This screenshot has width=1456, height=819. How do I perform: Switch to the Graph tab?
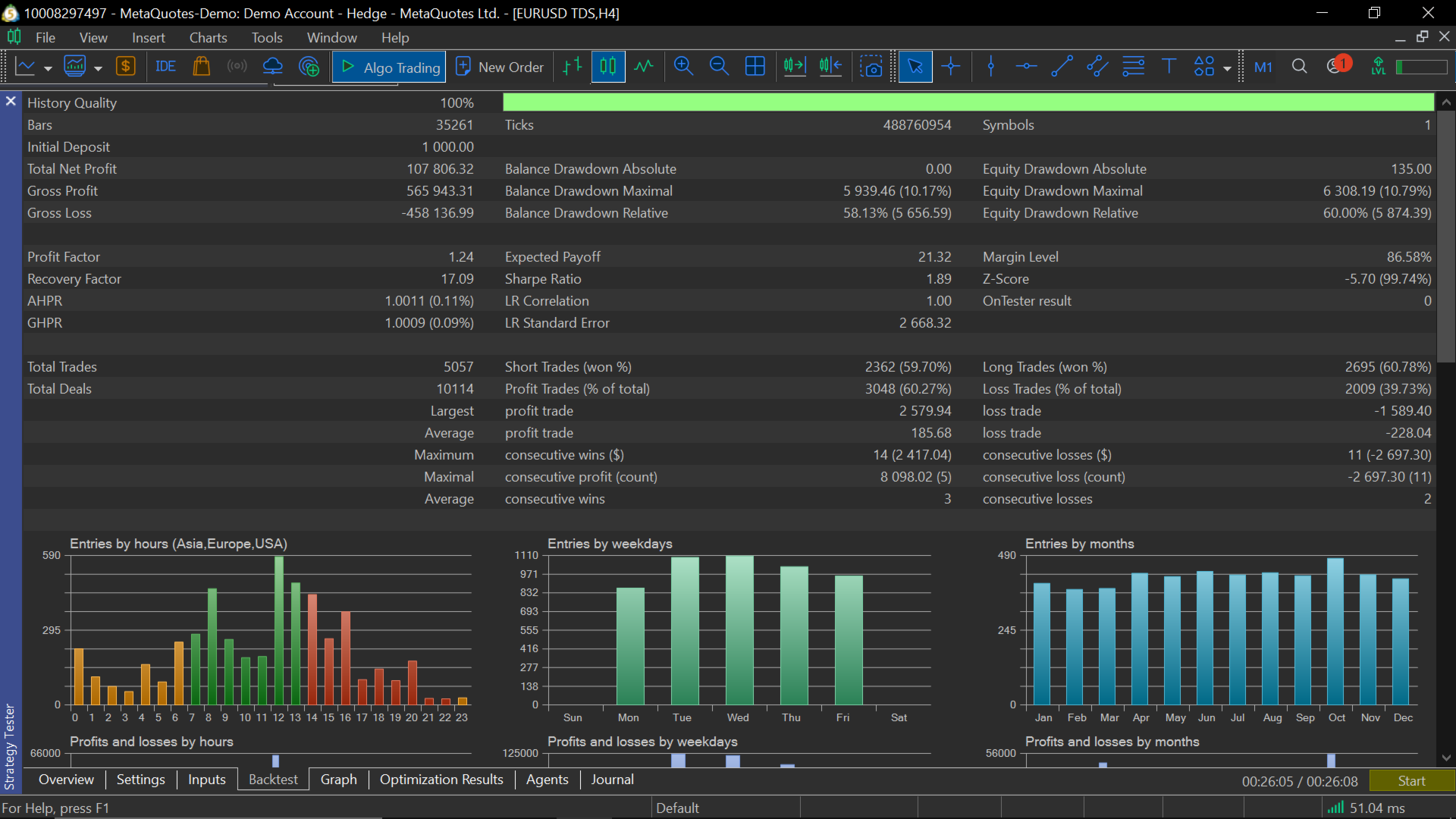tap(338, 780)
